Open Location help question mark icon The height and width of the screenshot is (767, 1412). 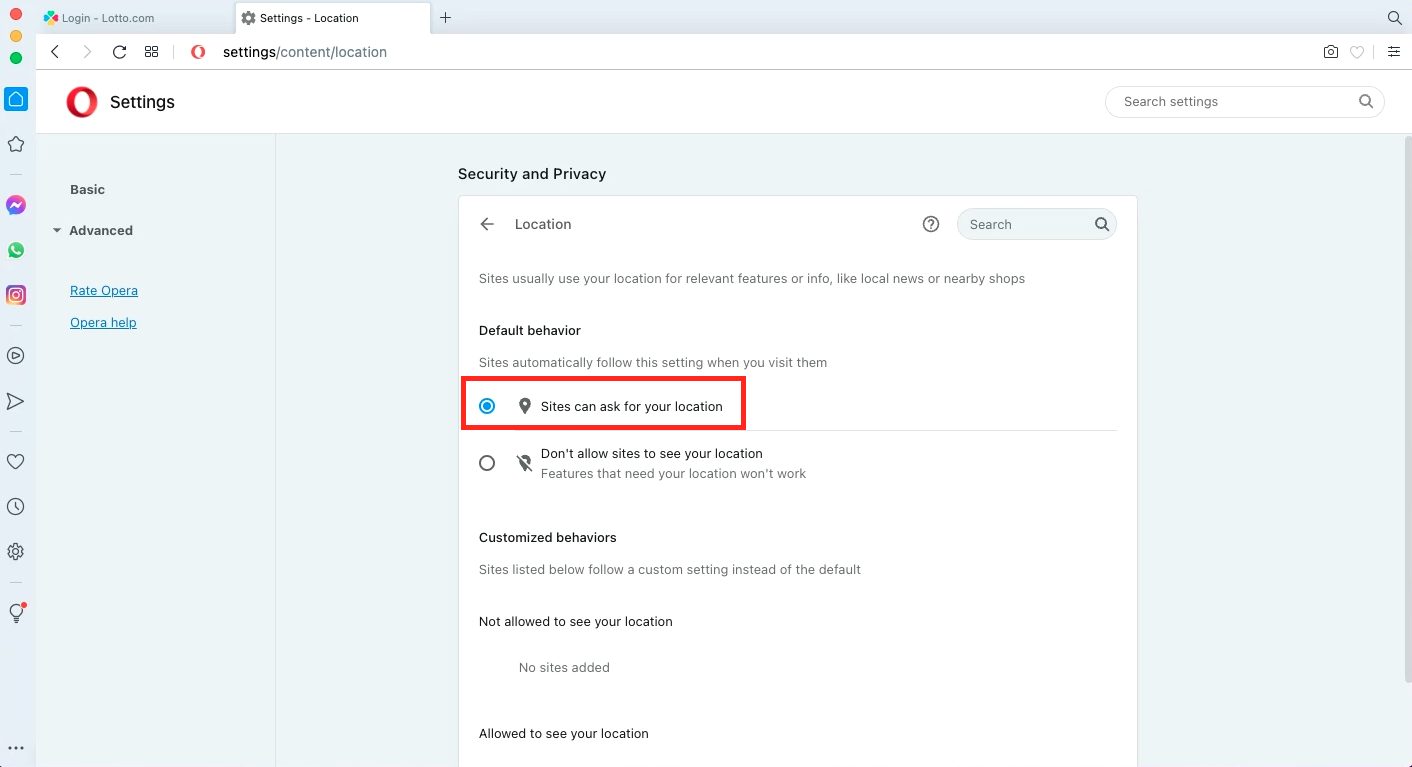point(931,224)
